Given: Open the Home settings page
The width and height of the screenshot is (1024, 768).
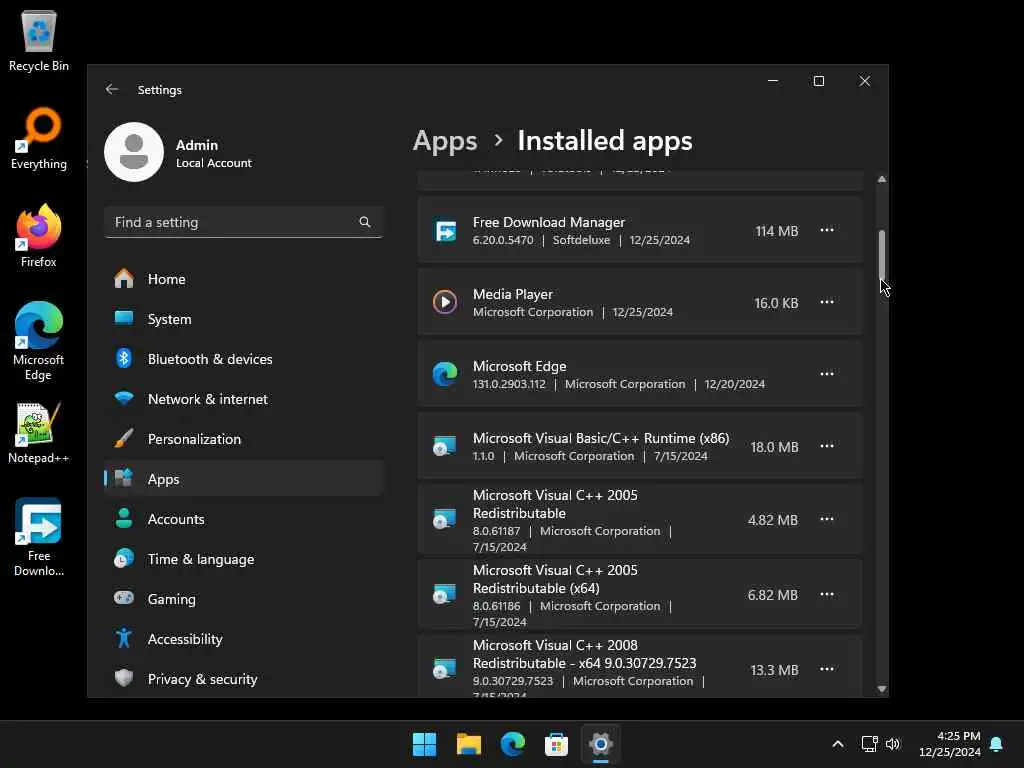Looking at the screenshot, I should [243, 279].
